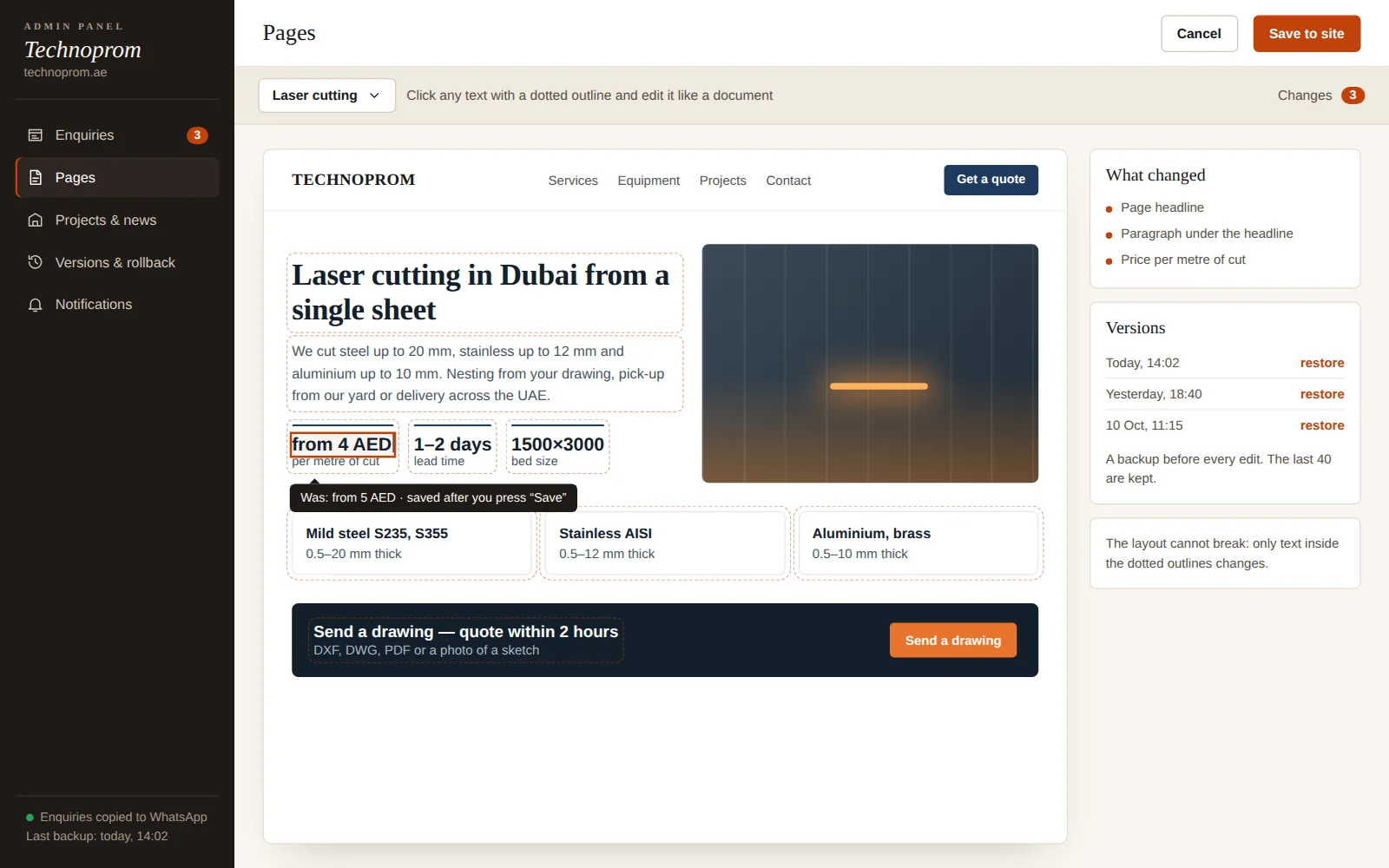Click the Enquiries inbox icon
Image resolution: width=1389 pixels, height=868 pixels.
36,135
